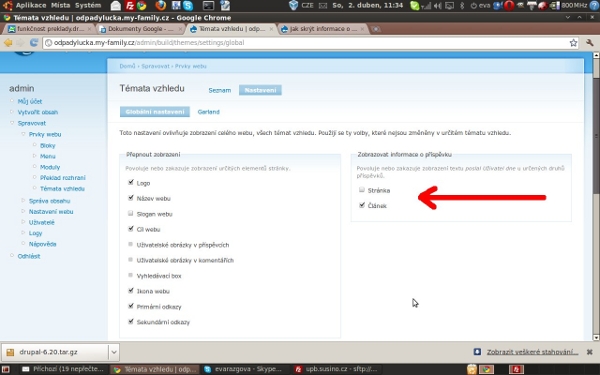Open the dropdown beside drupal-6.20.tar.gz download
This screenshot has height=375, width=600.
click(114, 352)
